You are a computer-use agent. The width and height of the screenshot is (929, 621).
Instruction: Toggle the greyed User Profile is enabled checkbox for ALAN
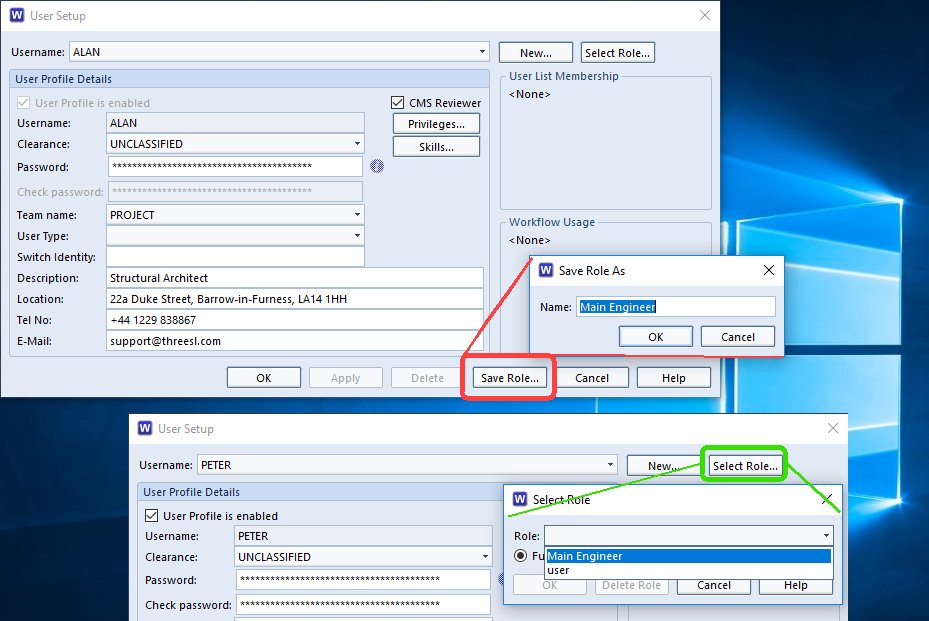24,103
